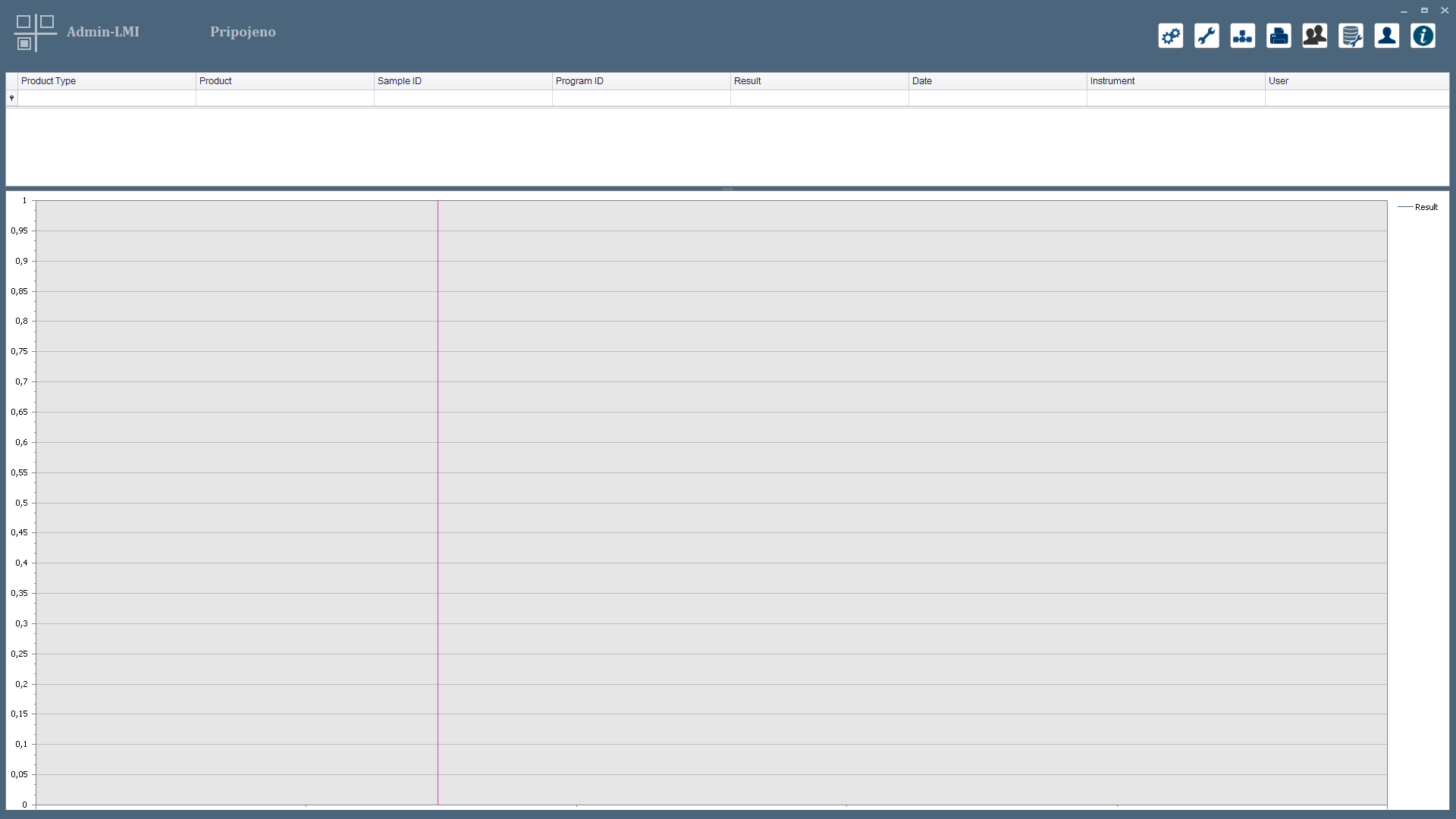Click the splitter between grid and chart
Screen dimensions: 1456x819
click(727, 189)
